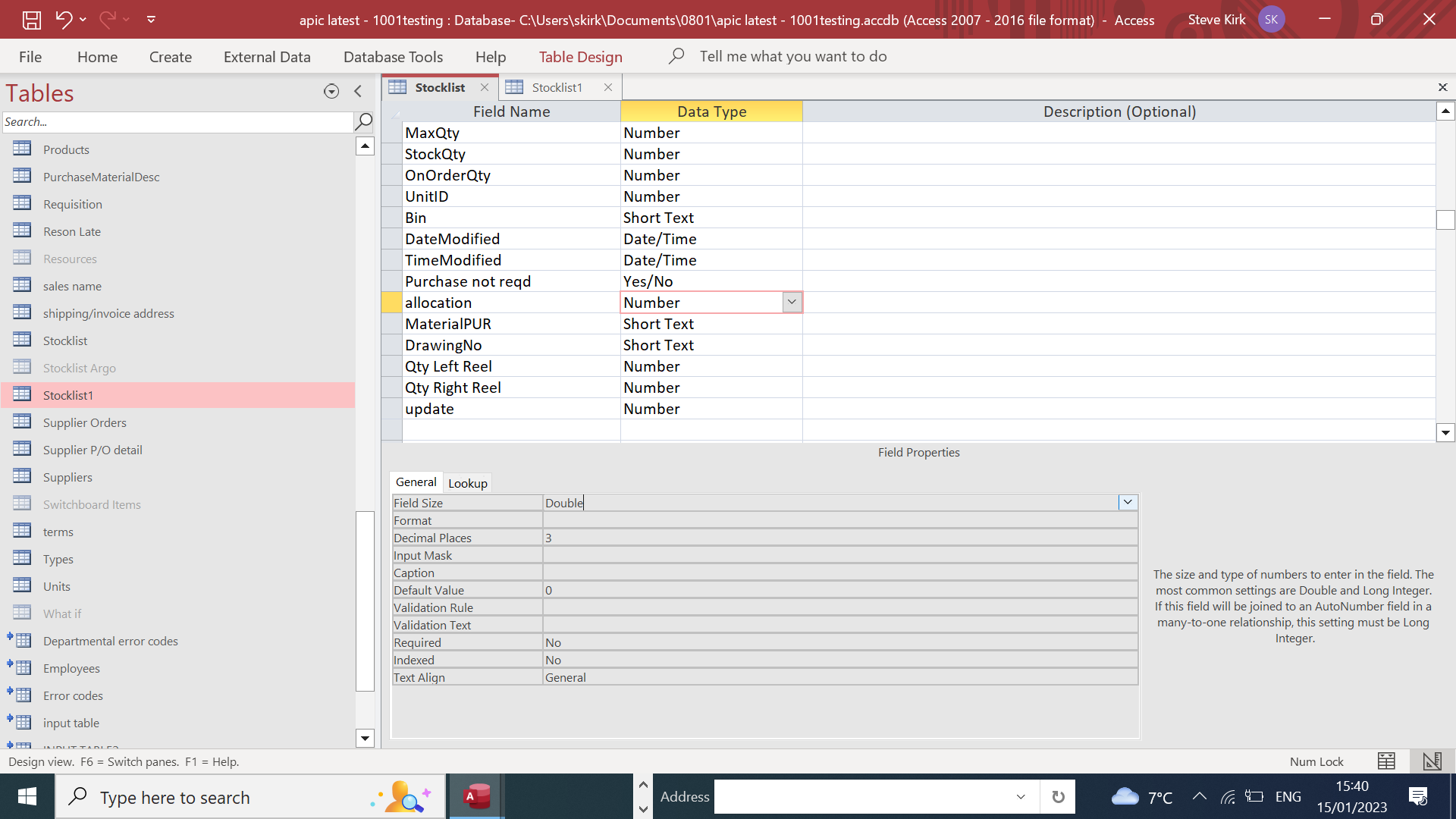Switch to the Stocklist document tab

point(440,87)
